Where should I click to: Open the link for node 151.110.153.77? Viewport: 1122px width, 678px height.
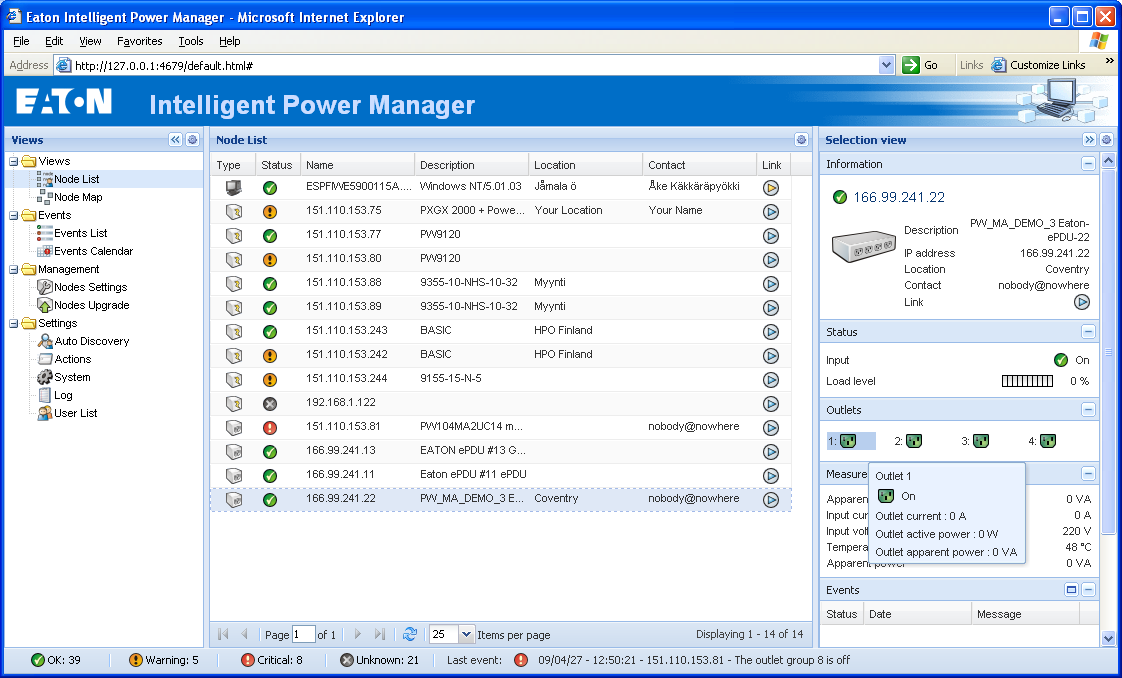[770, 235]
